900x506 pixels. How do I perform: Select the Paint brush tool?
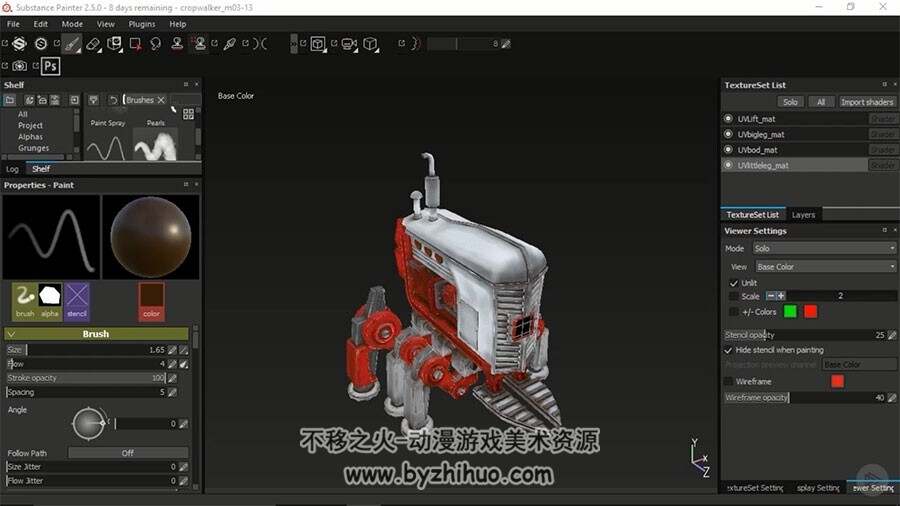(x=72, y=44)
